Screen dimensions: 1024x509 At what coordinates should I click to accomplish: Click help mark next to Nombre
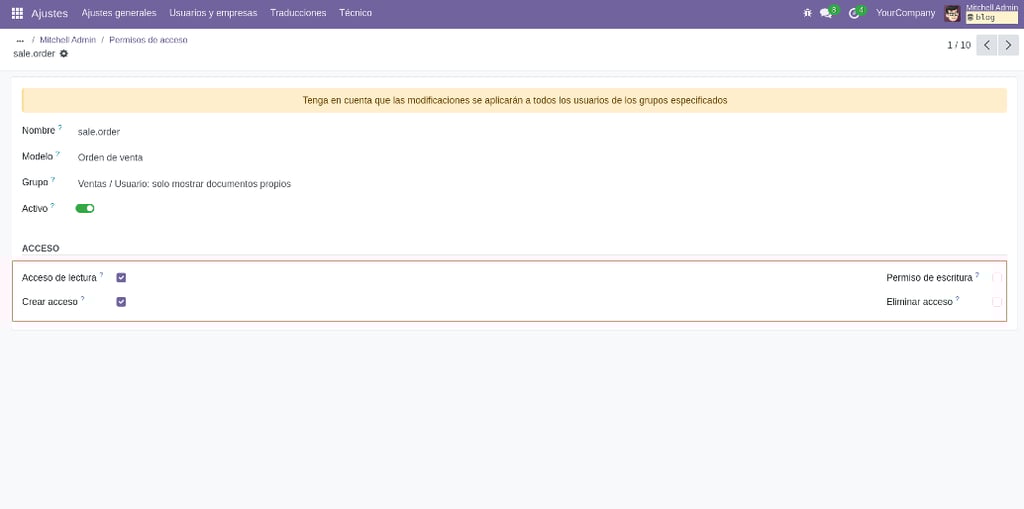point(60,127)
